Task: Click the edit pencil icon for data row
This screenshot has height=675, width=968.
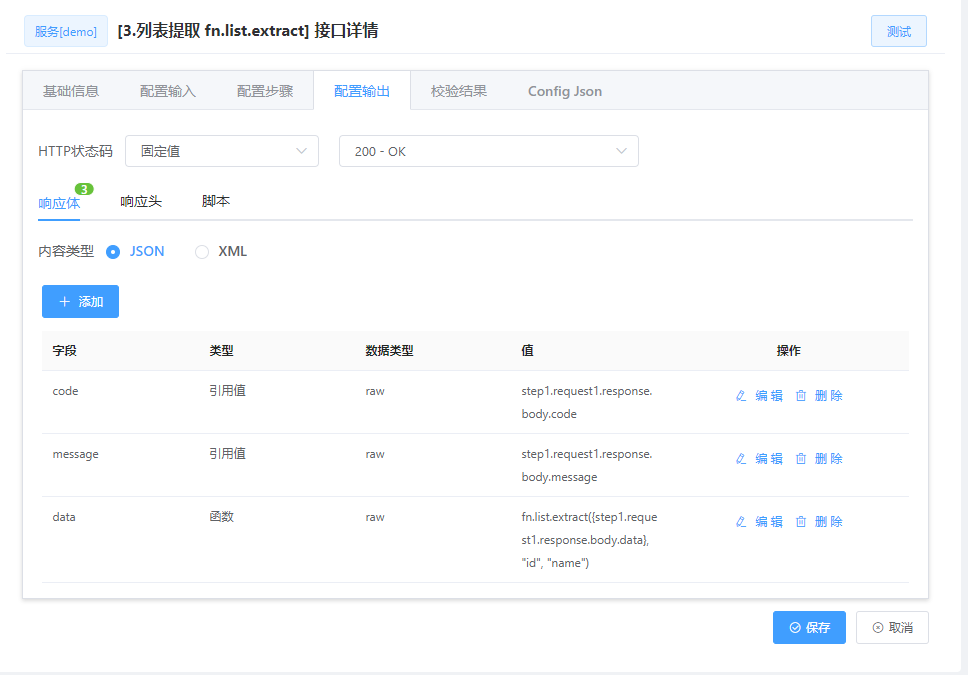Action: pyautogui.click(x=738, y=521)
